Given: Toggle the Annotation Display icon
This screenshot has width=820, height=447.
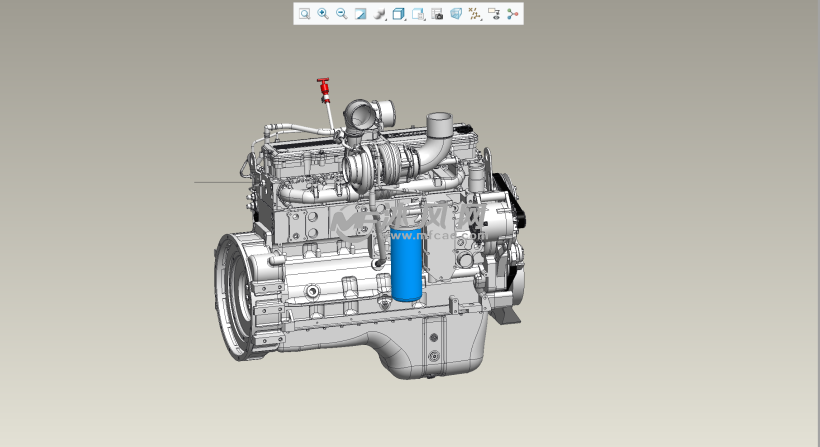Looking at the screenshot, I should point(494,14).
